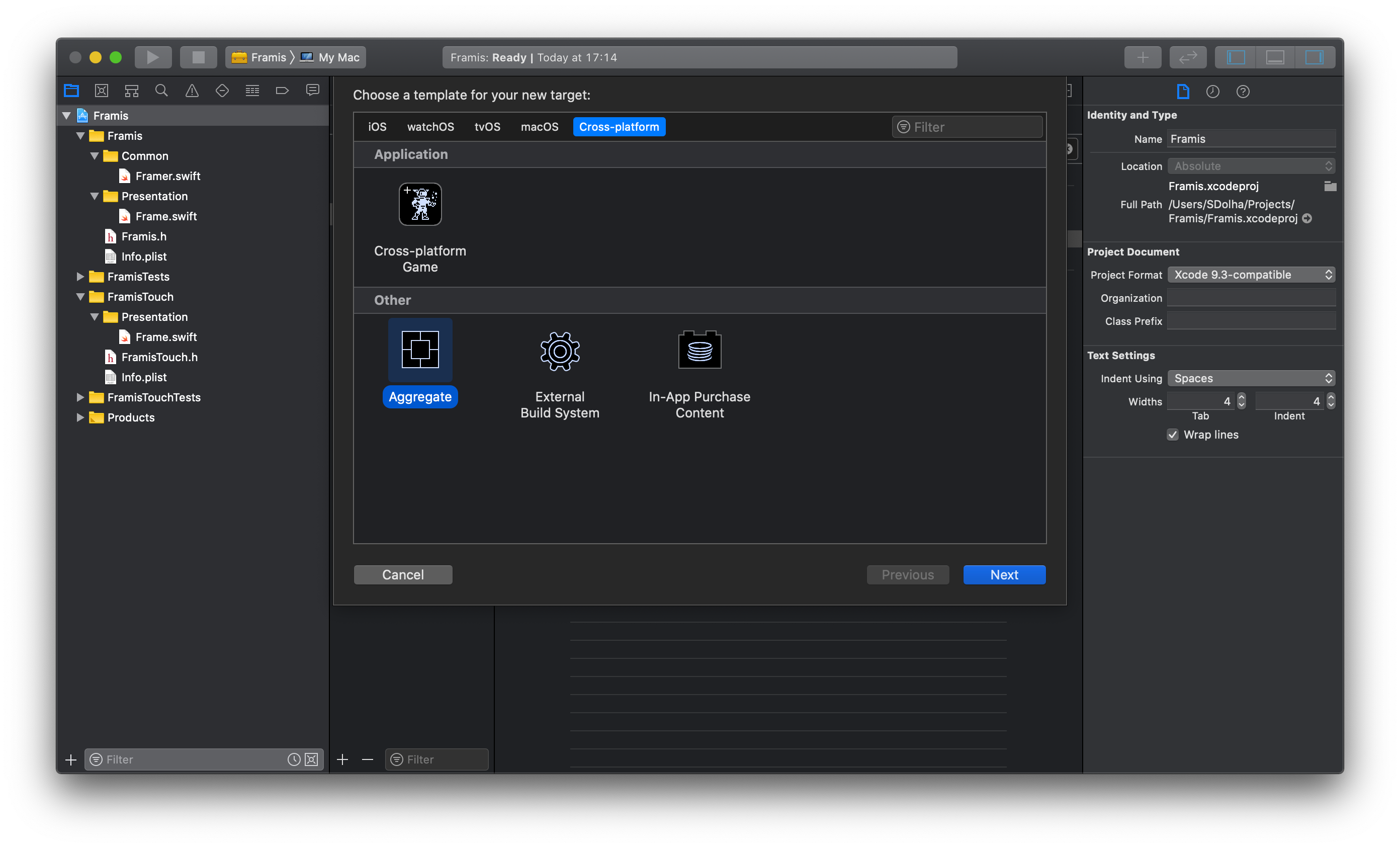Viewport: 1400px width, 848px height.
Task: Open the Find navigator magnifier icon
Action: 161,91
